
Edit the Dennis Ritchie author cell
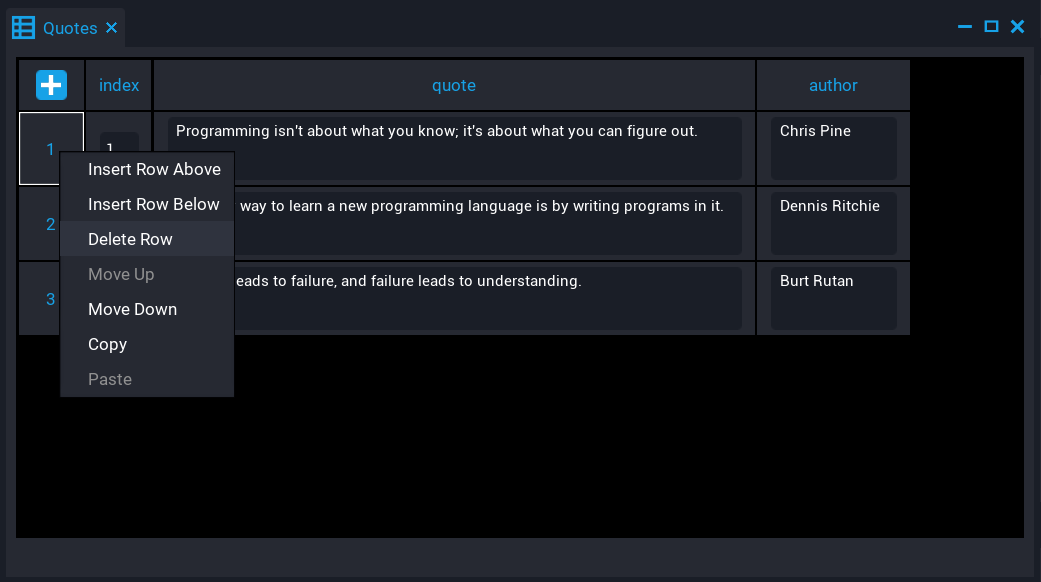833,223
